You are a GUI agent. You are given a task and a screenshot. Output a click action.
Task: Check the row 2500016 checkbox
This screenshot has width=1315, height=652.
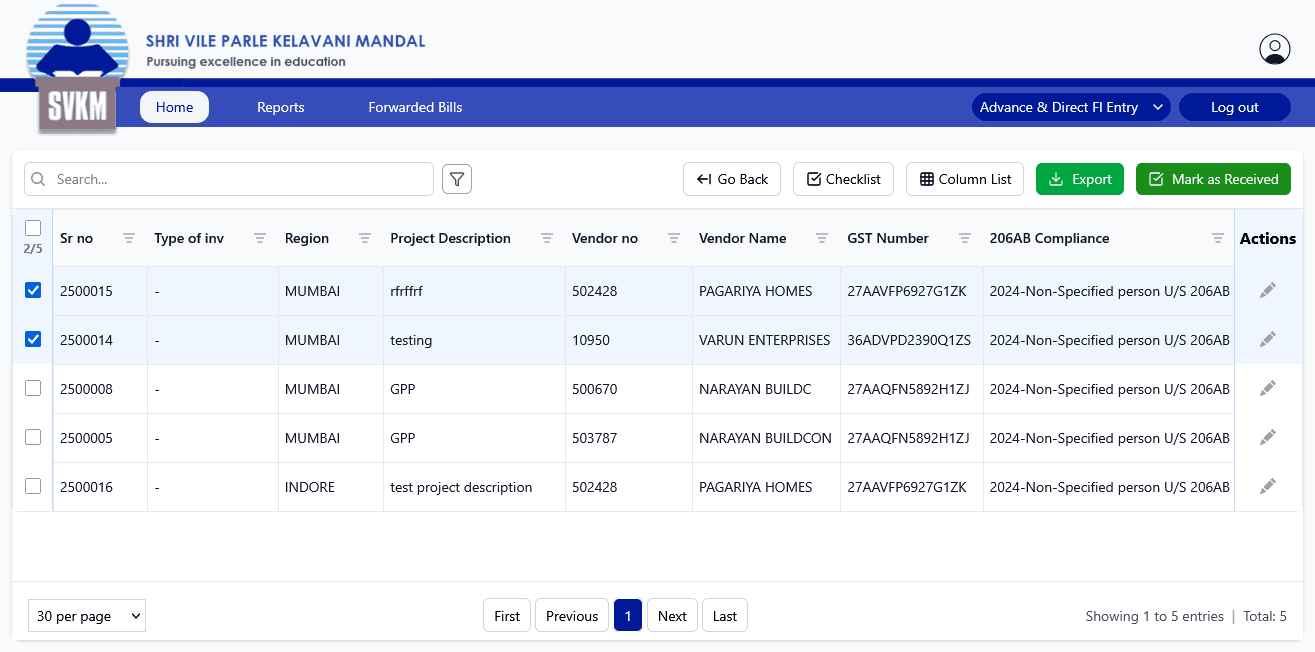point(33,486)
